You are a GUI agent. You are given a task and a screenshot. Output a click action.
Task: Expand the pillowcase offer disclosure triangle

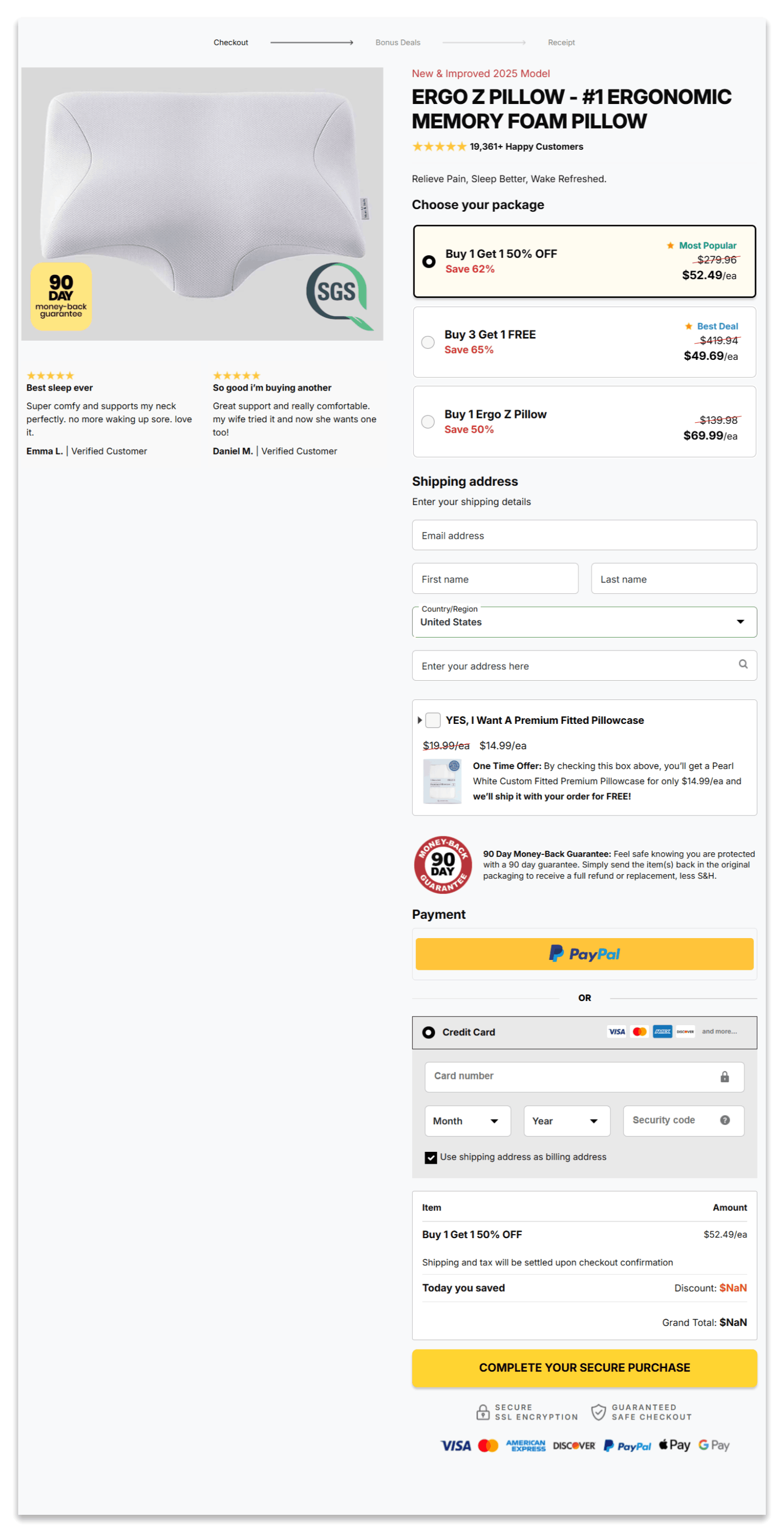point(420,720)
